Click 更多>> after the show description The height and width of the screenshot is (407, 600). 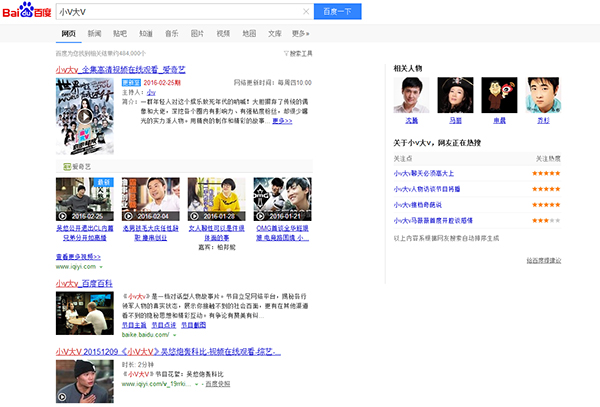click(x=282, y=121)
